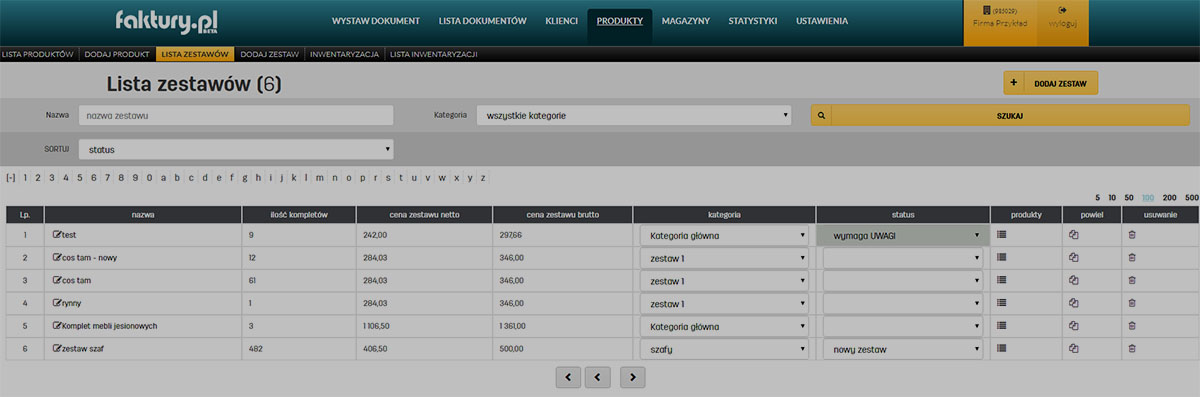This screenshot has width=1200, height=397.
Task: Delete cos tam - nowy with trash icon
Action: click(1132, 258)
